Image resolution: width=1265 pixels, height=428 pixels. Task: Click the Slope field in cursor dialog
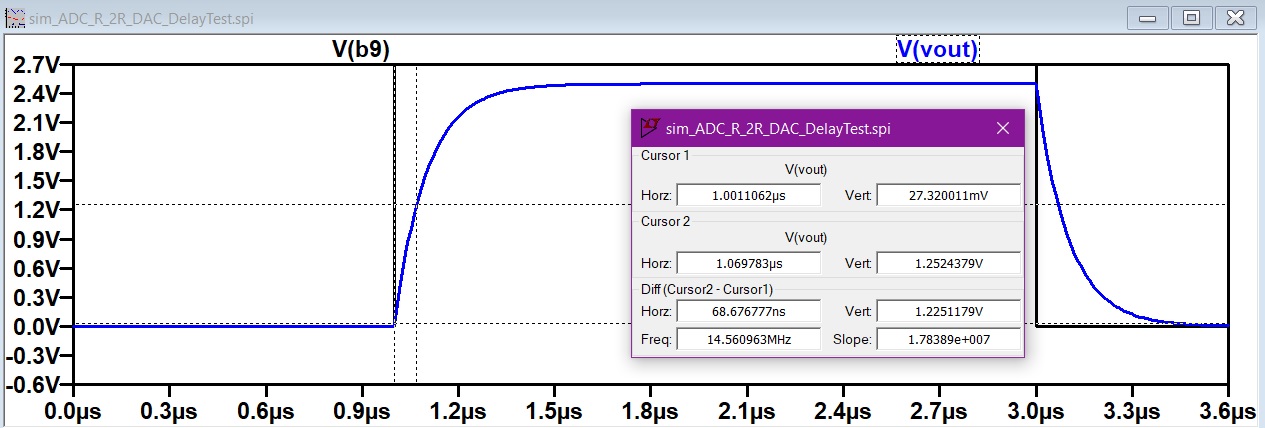(x=947, y=339)
